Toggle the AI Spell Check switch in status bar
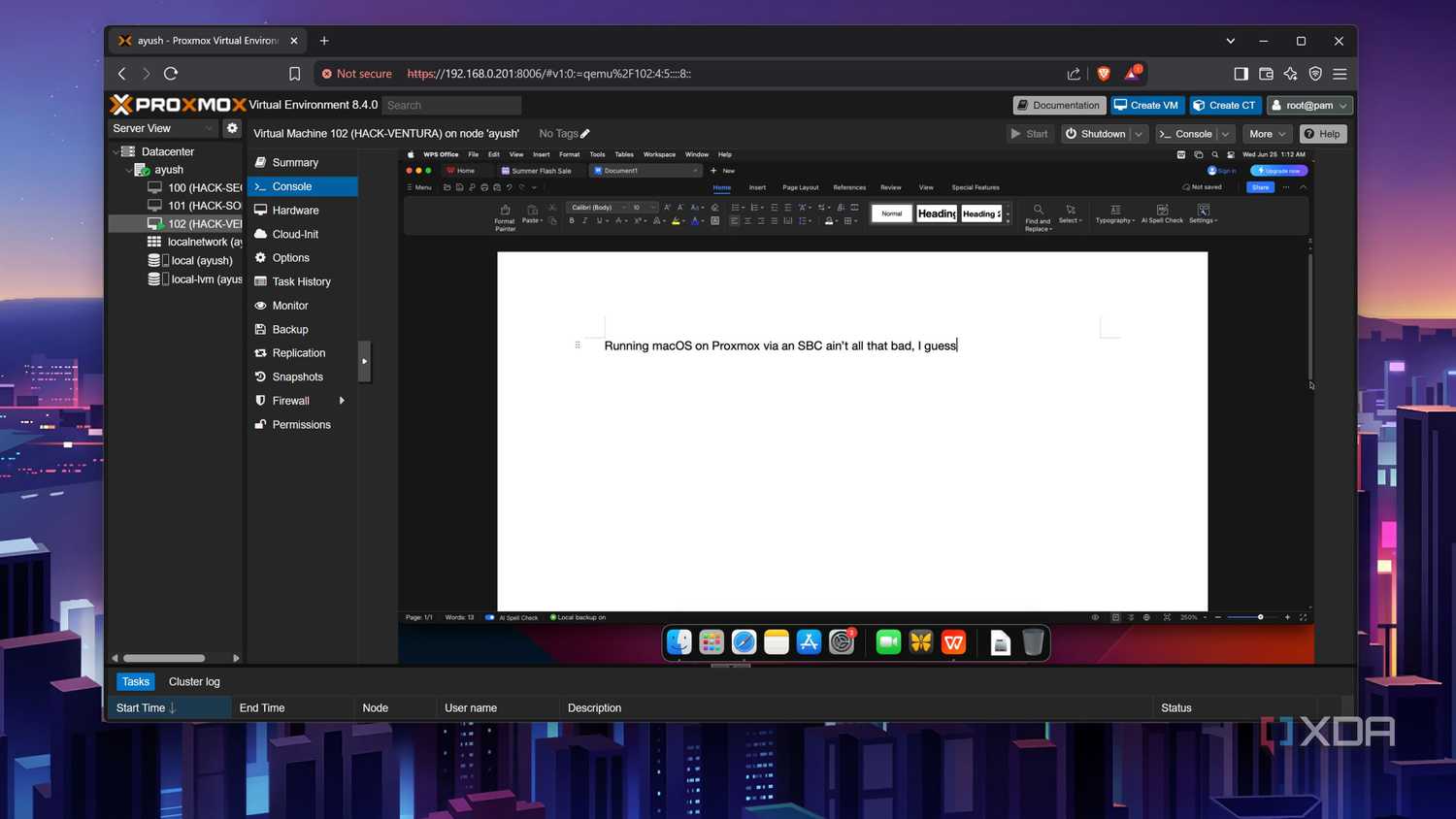 point(490,617)
